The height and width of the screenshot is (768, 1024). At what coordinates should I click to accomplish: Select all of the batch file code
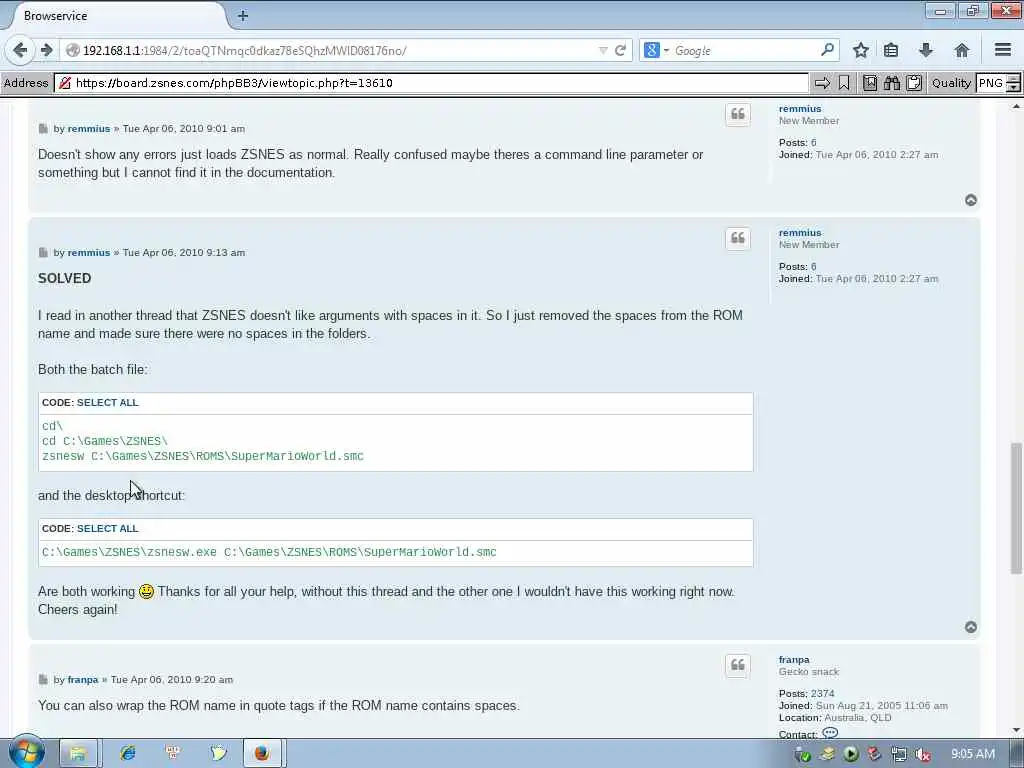(108, 402)
